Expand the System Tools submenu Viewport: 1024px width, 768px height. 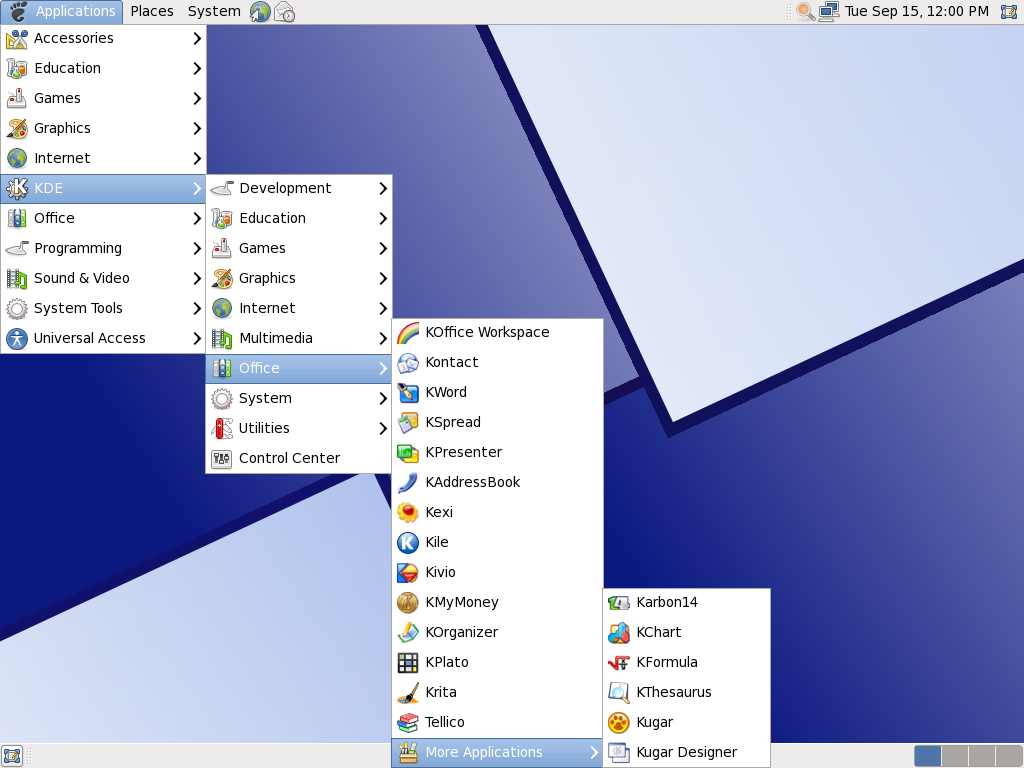point(103,309)
